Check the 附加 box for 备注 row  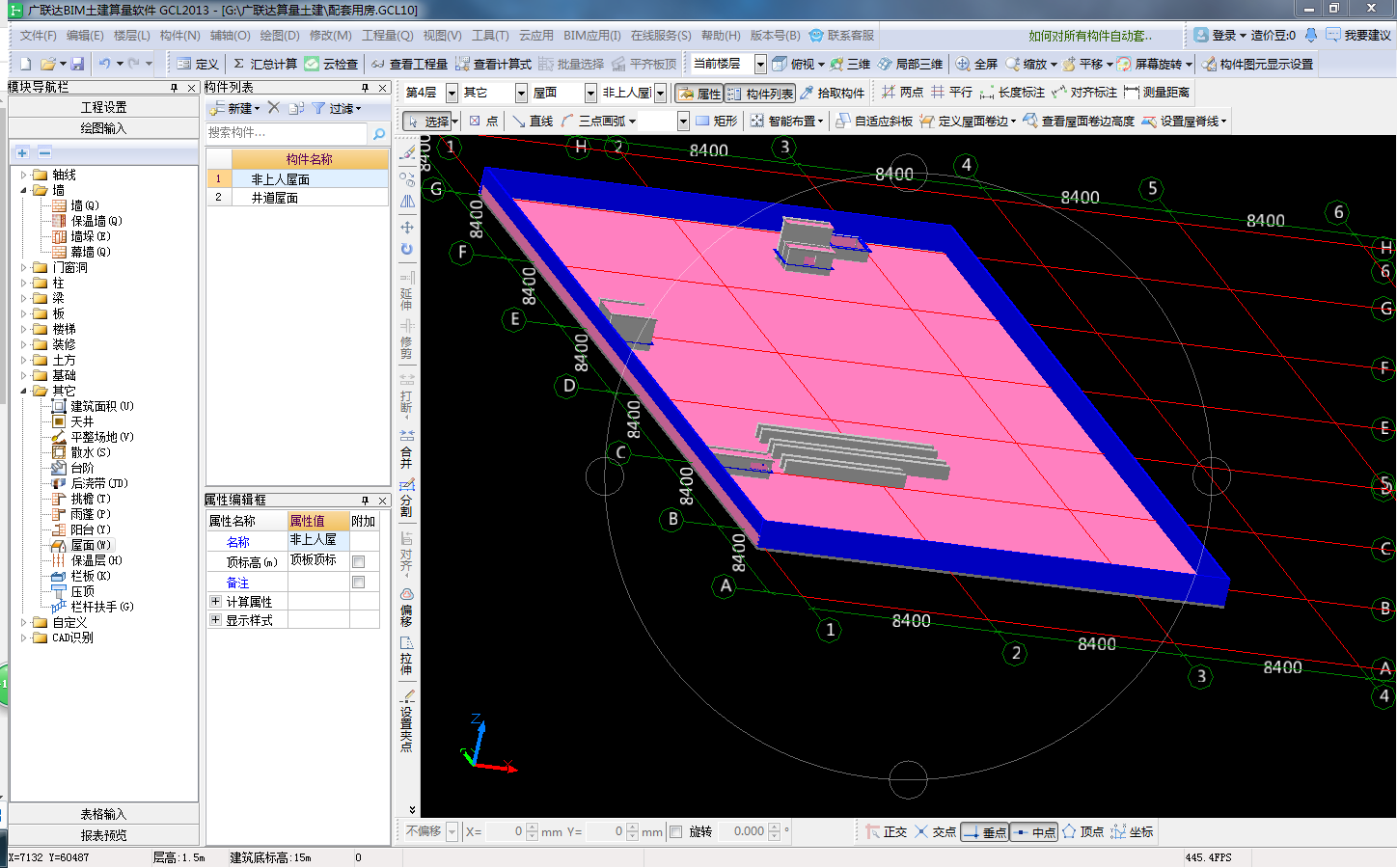click(359, 583)
